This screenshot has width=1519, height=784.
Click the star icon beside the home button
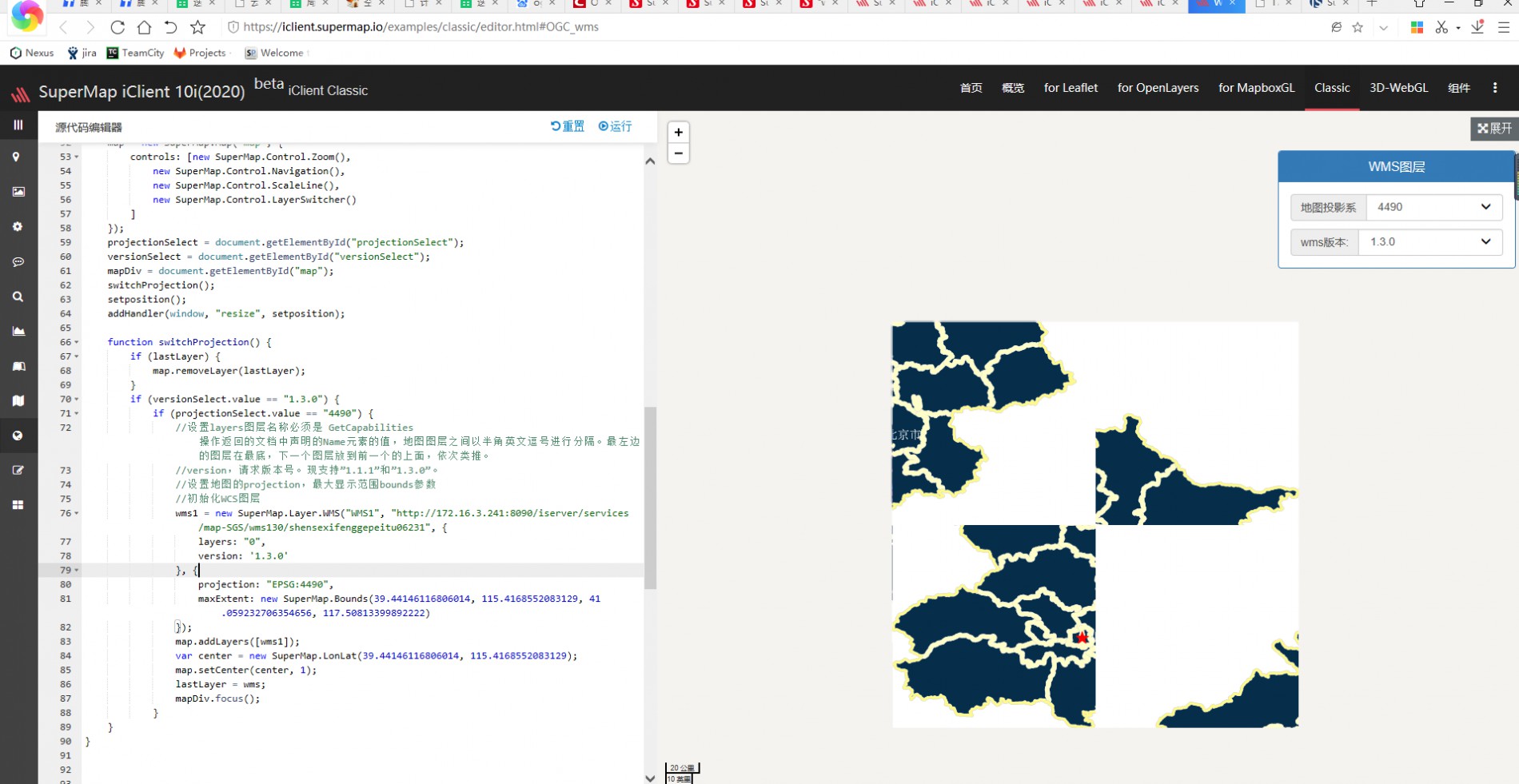point(197,27)
